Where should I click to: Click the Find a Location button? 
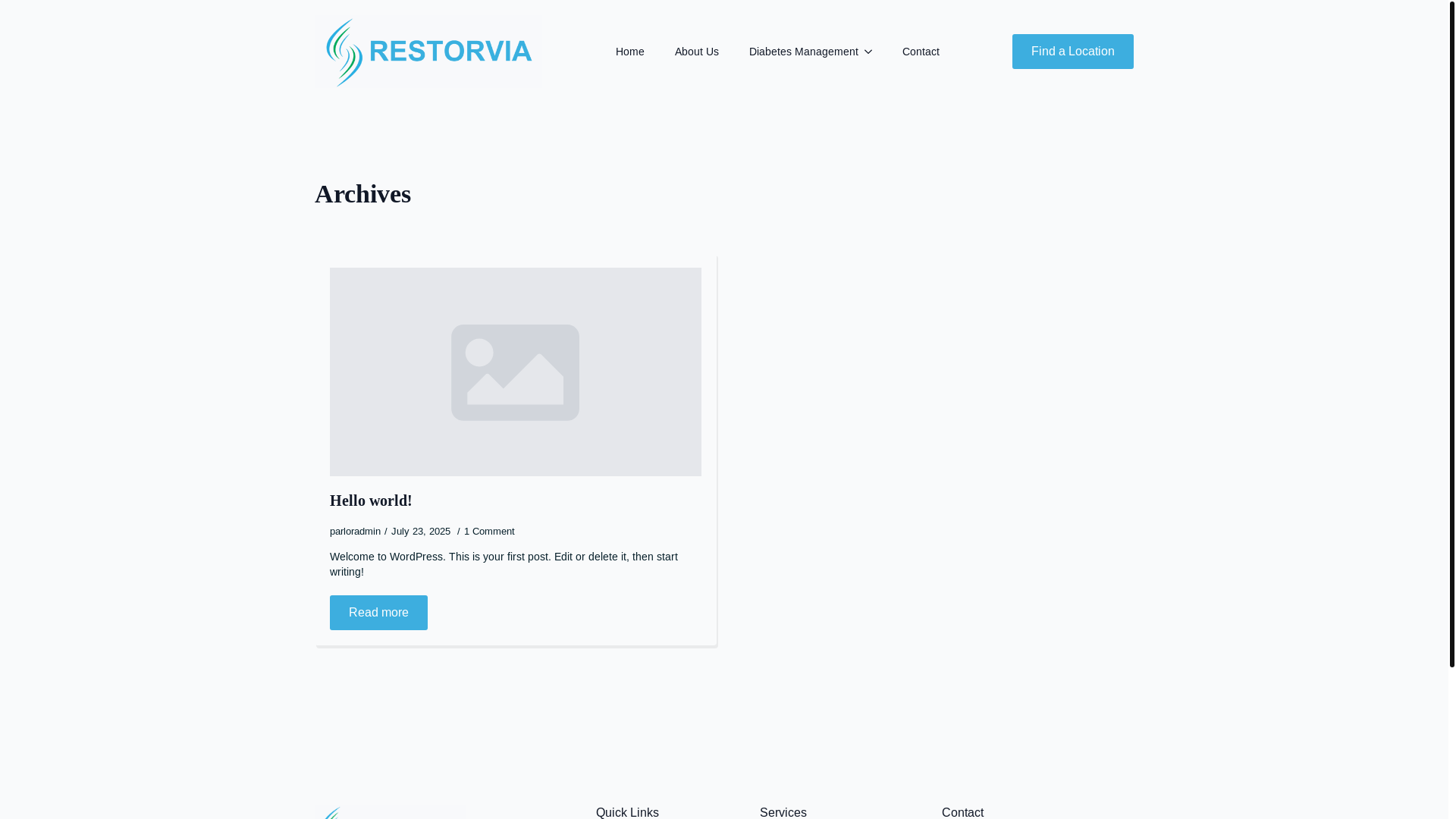(1072, 52)
